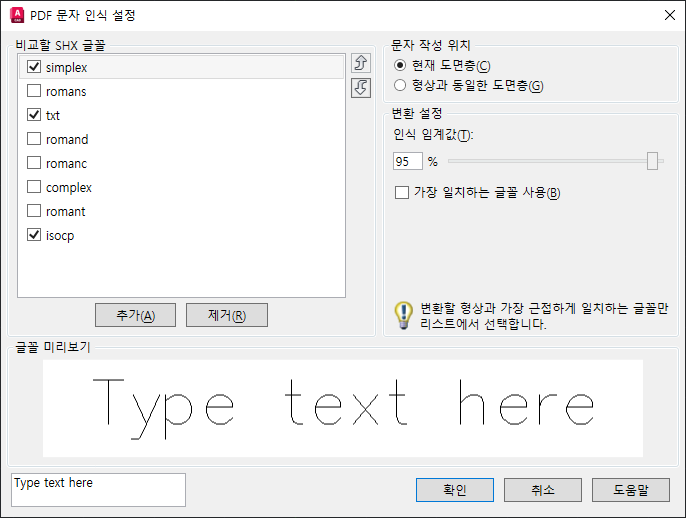Select 형상과 동일한 도면층 radio option
Image resolution: width=686 pixels, height=518 pixels.
click(400, 85)
